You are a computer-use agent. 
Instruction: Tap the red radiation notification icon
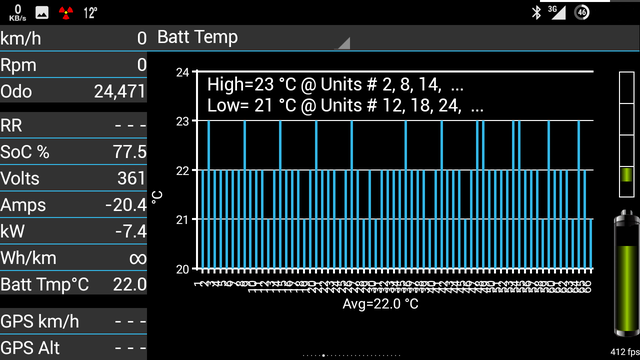tap(66, 13)
